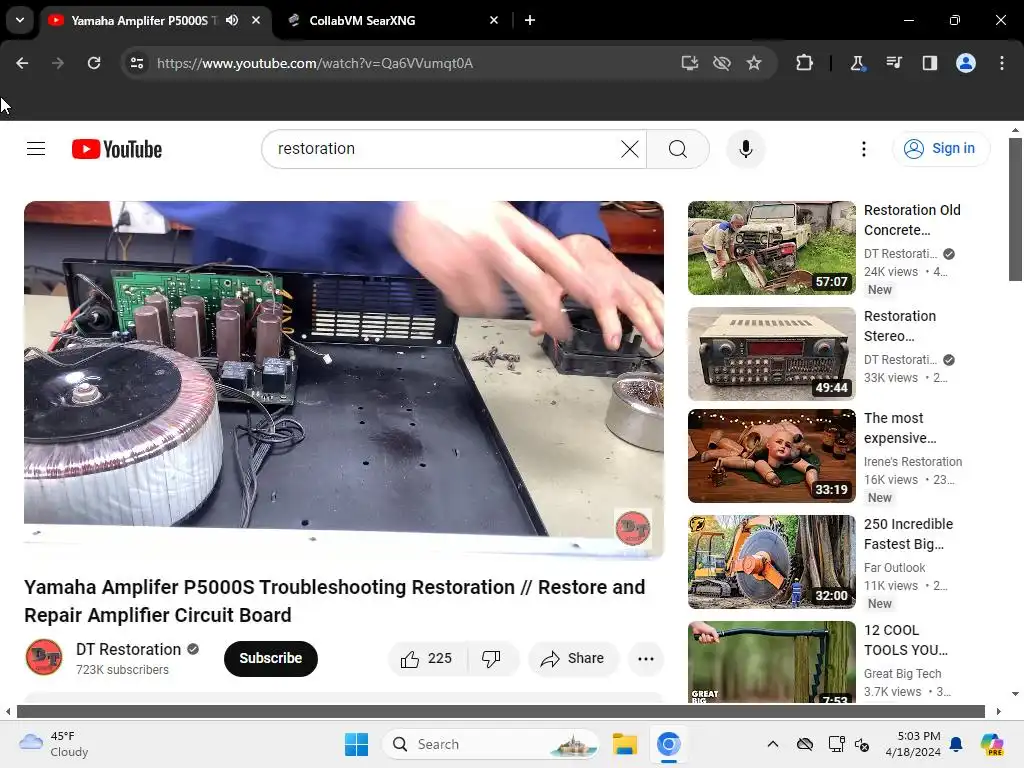Close the Yamaha Amplifer tab
Viewport: 1024px width, 768px height.
(256, 20)
